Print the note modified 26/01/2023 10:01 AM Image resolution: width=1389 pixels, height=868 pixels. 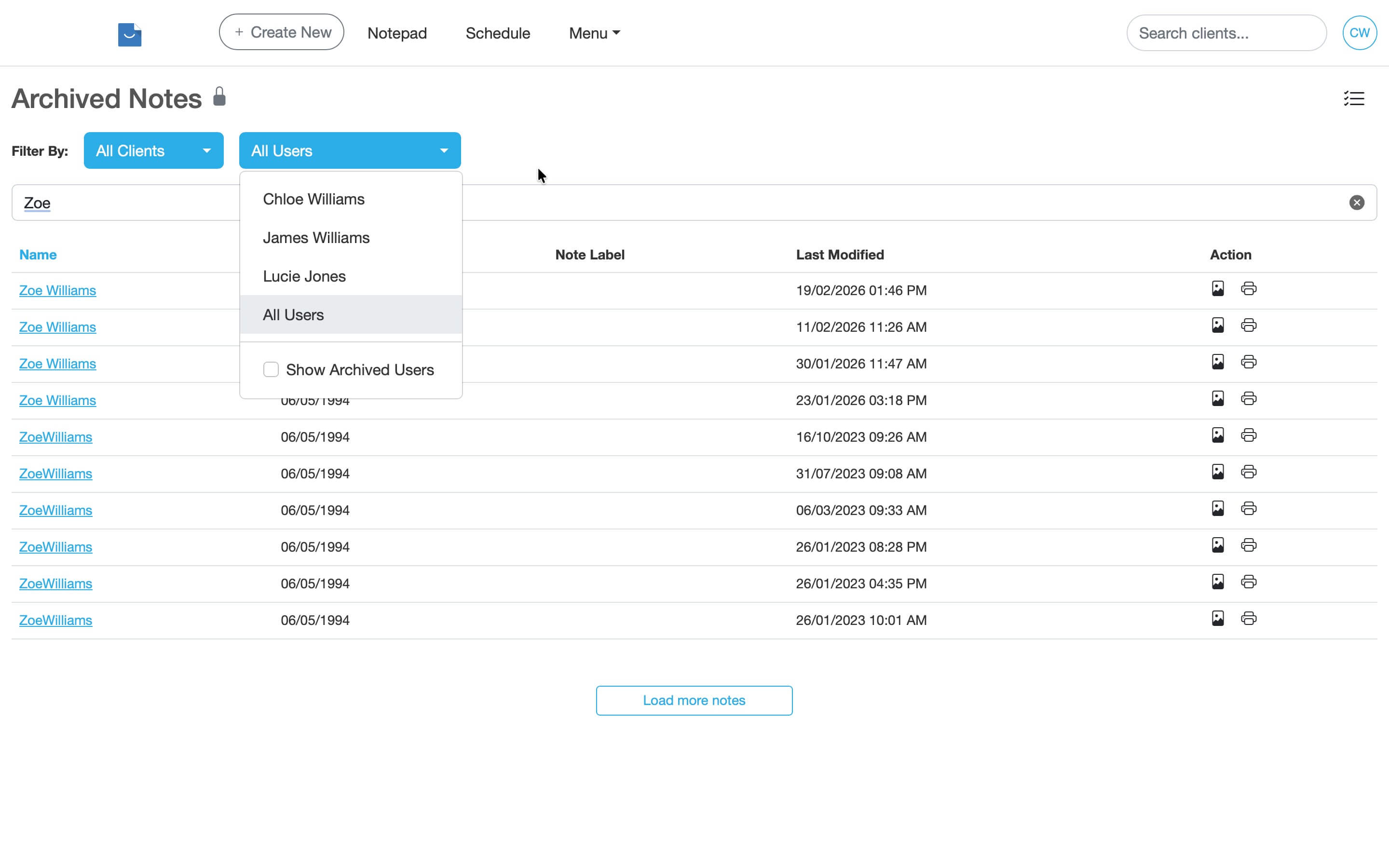1249,618
